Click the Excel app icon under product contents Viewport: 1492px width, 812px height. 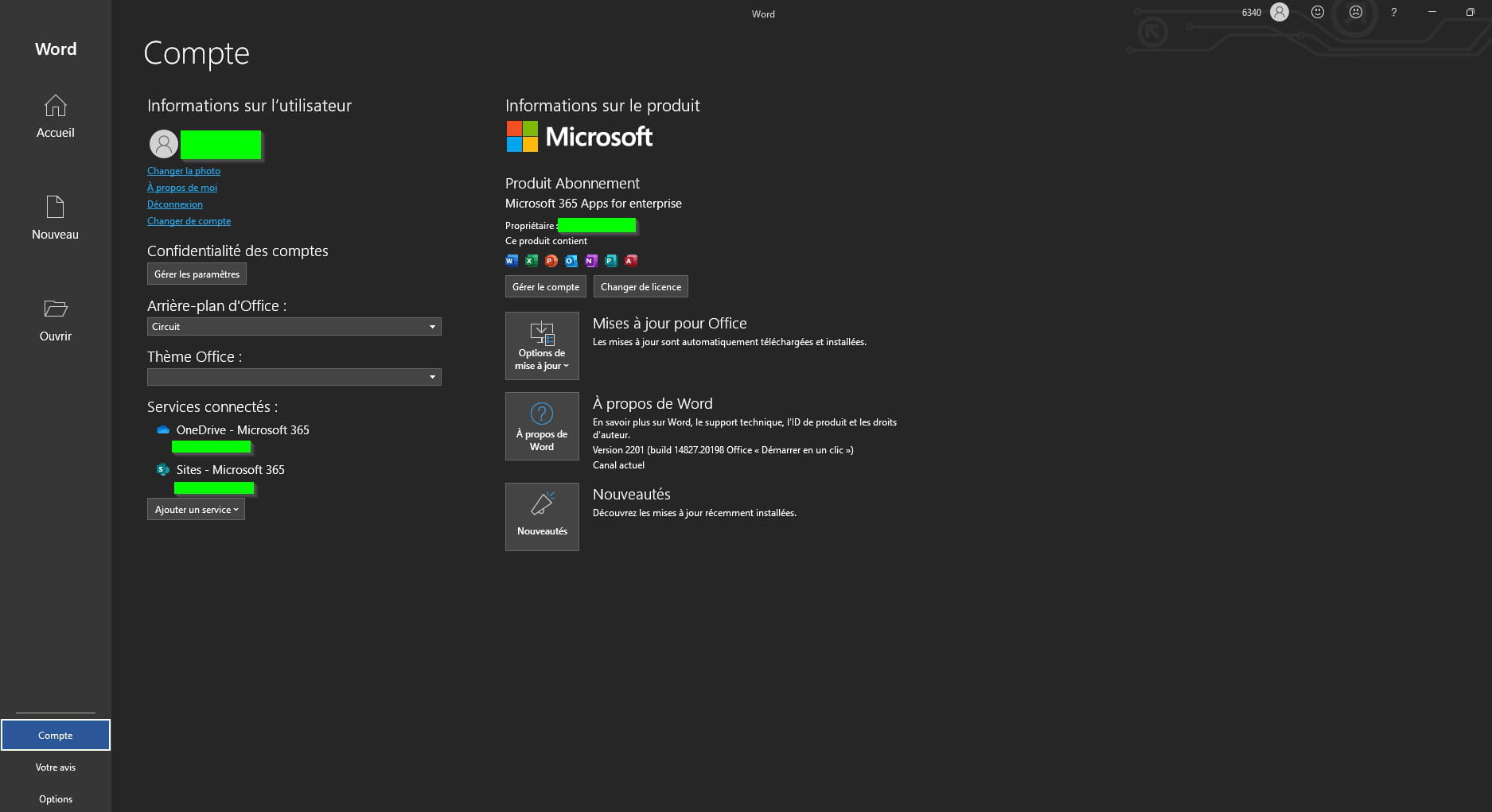pos(532,260)
